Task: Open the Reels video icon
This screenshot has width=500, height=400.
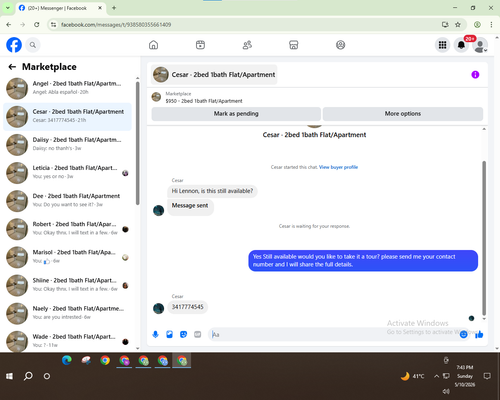Action: pyautogui.click(x=200, y=45)
